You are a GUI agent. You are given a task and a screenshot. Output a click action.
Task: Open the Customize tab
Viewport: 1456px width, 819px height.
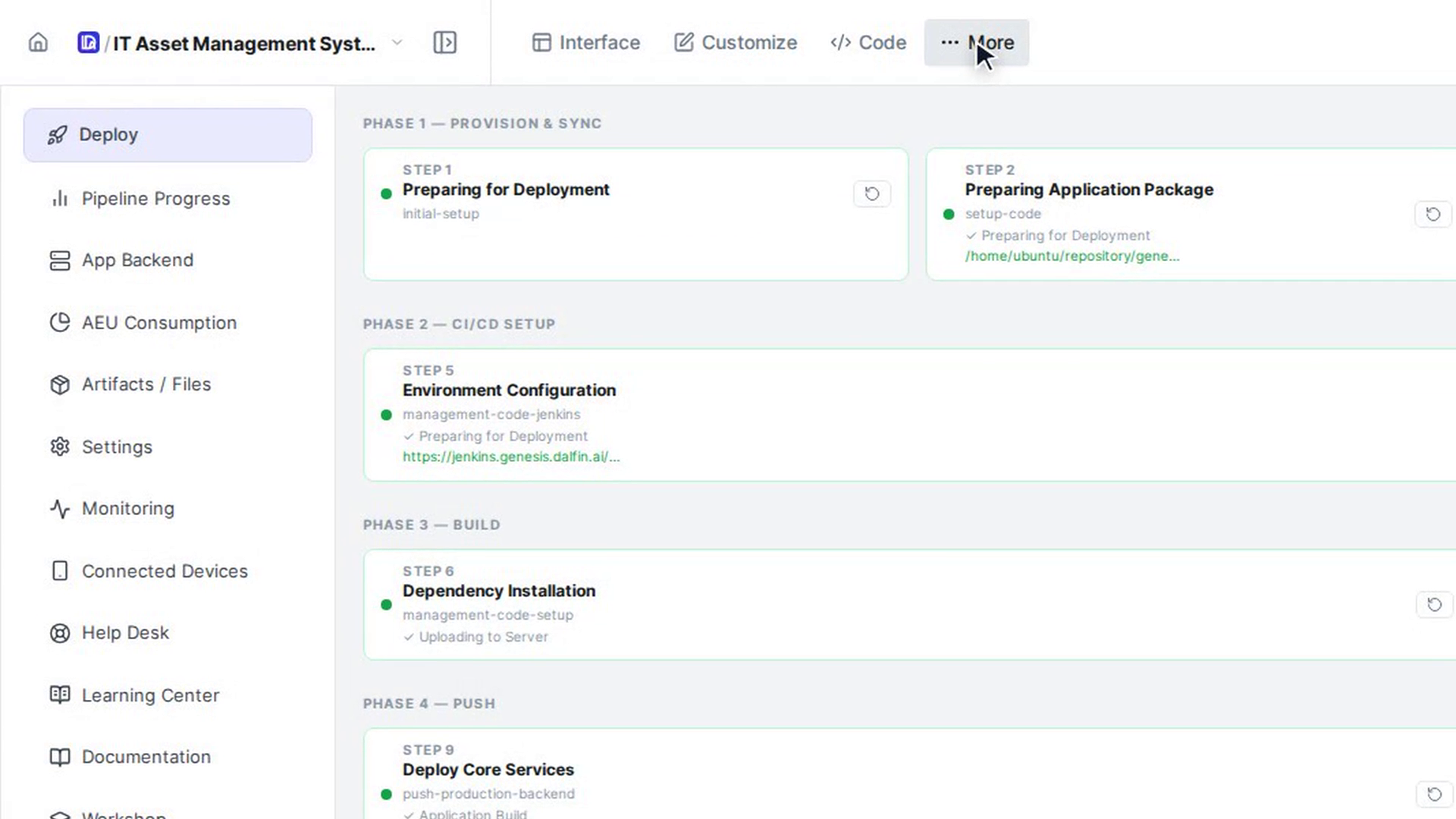tap(736, 42)
